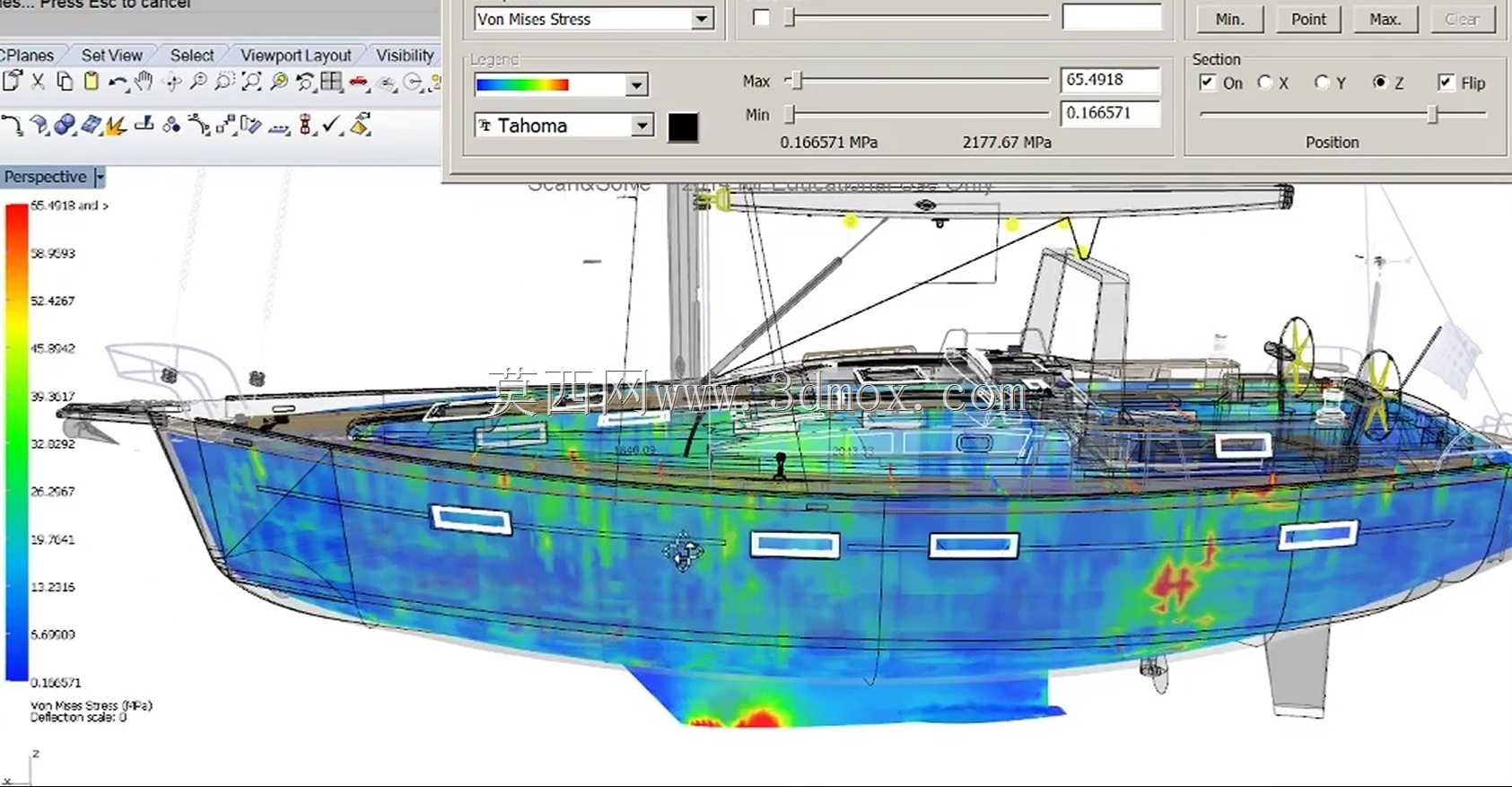Click the "32.8292" legend value
This screenshot has height=787, width=1512.
(x=53, y=444)
